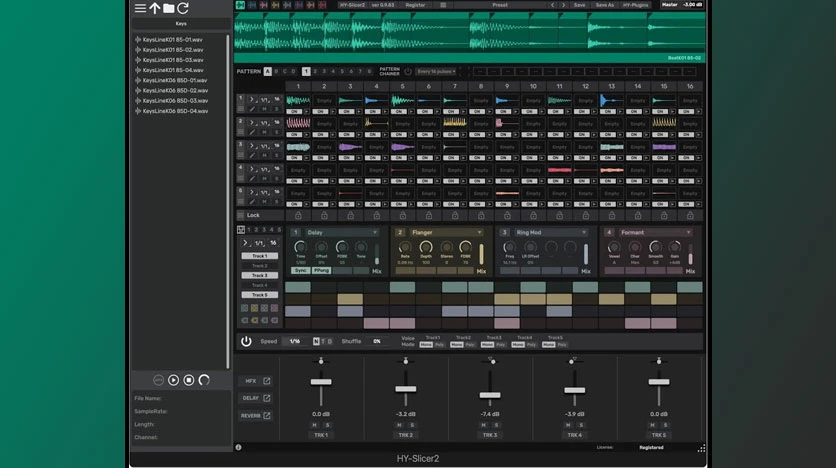Open the folder browse icon
The height and width of the screenshot is (468, 836).
tap(168, 8)
